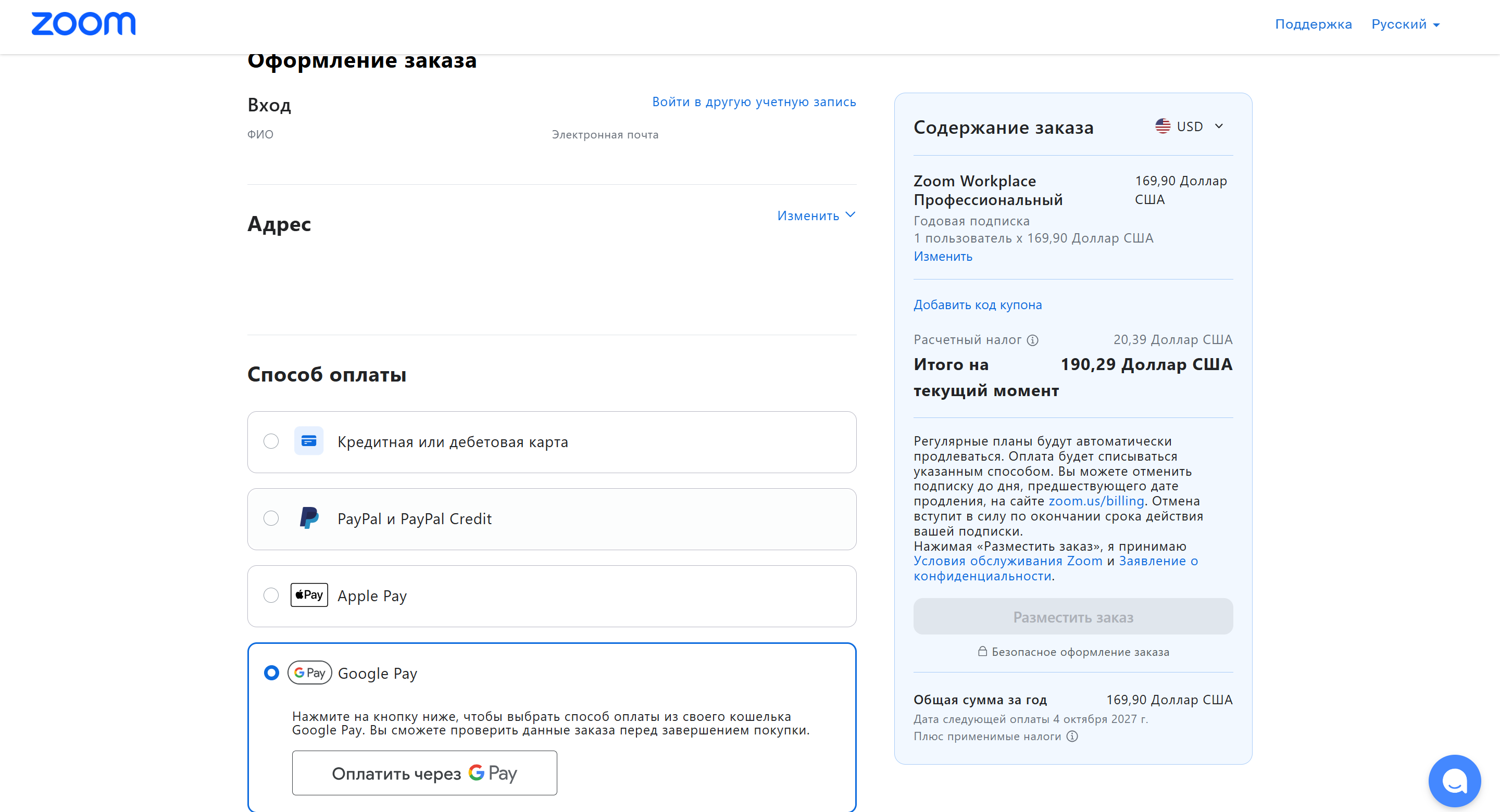Select the PayPal и PayPal Credit radio button

point(271,518)
